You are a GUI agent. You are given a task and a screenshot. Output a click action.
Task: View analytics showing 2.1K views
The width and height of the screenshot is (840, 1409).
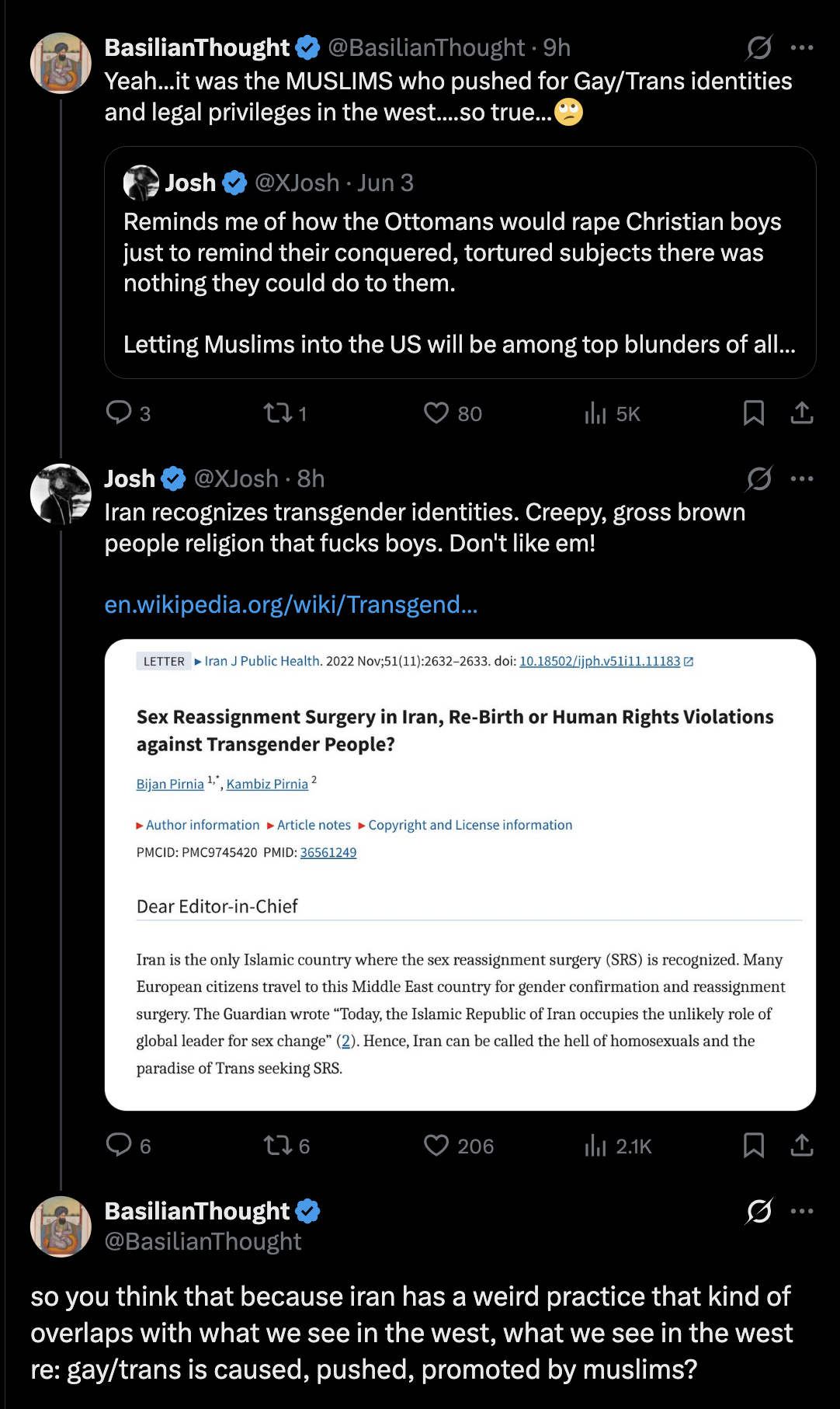(617, 1146)
